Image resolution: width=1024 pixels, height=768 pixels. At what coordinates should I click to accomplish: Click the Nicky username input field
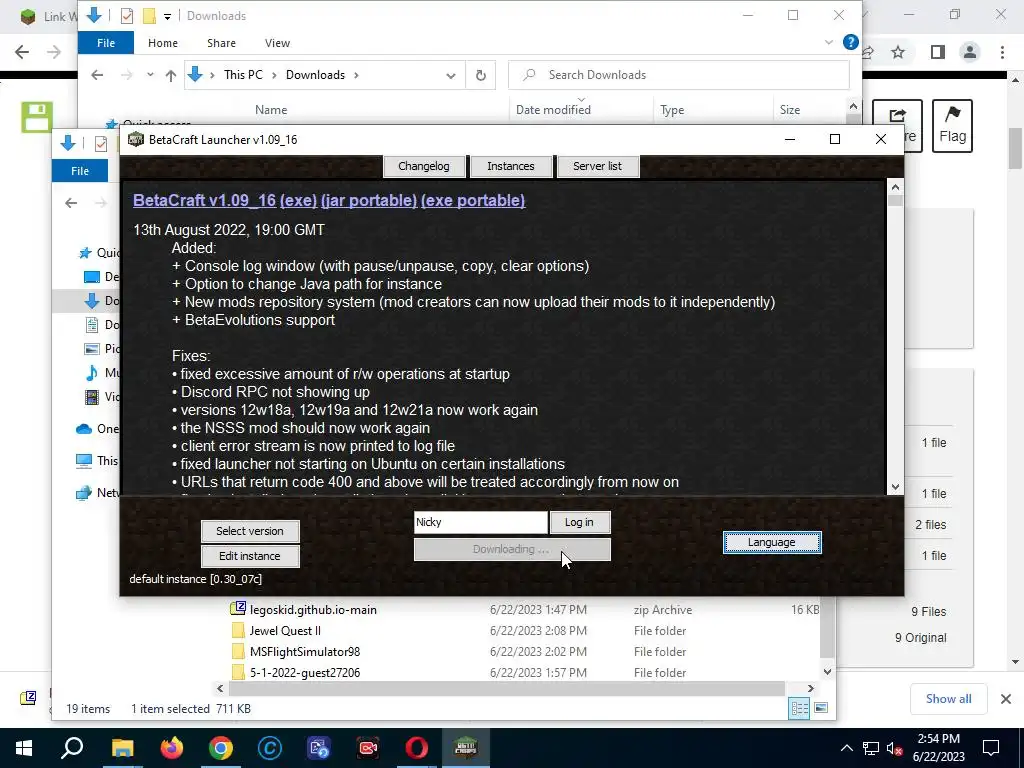click(x=481, y=522)
